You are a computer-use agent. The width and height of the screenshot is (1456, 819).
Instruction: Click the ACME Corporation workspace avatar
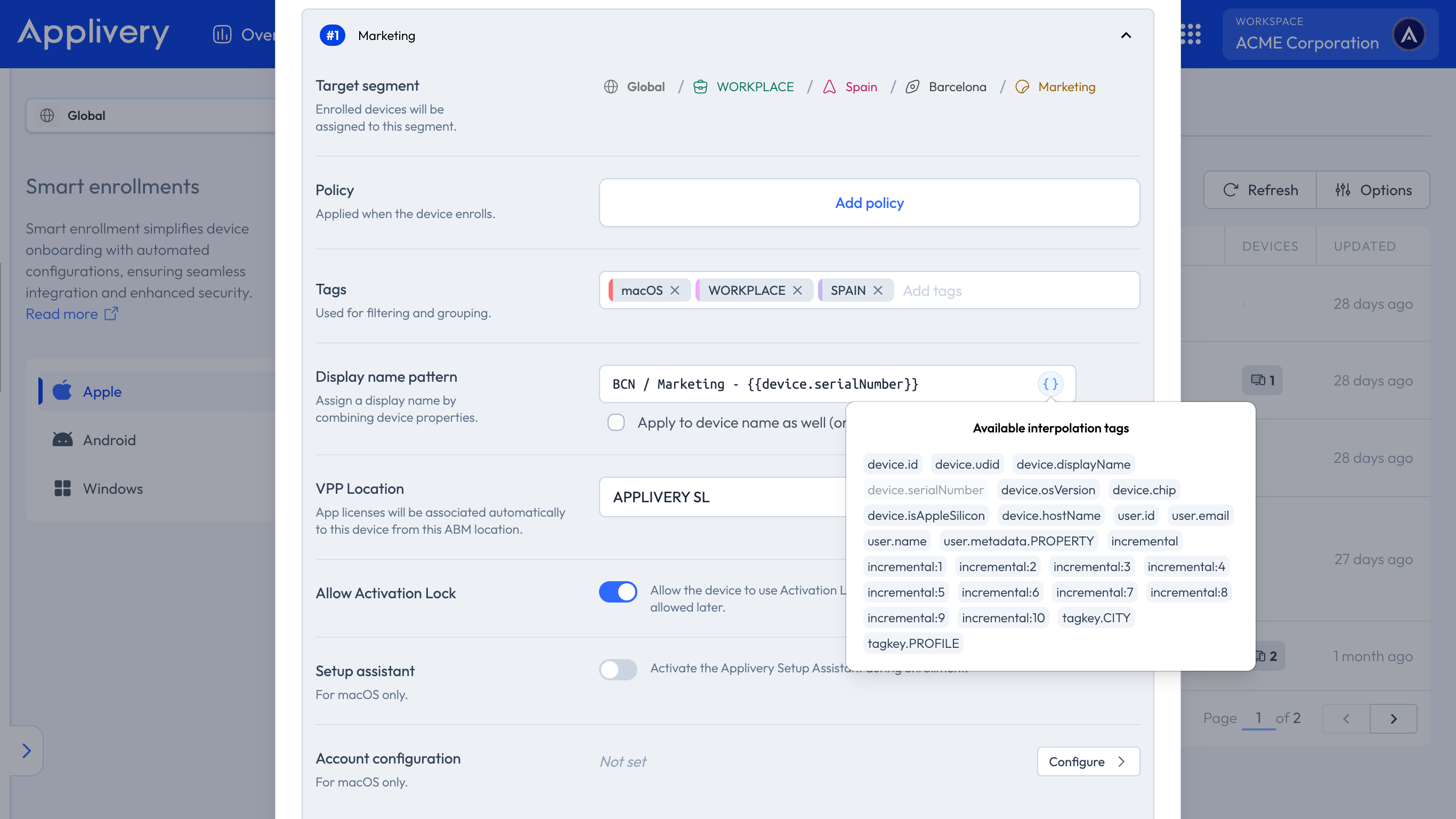pos(1408,35)
